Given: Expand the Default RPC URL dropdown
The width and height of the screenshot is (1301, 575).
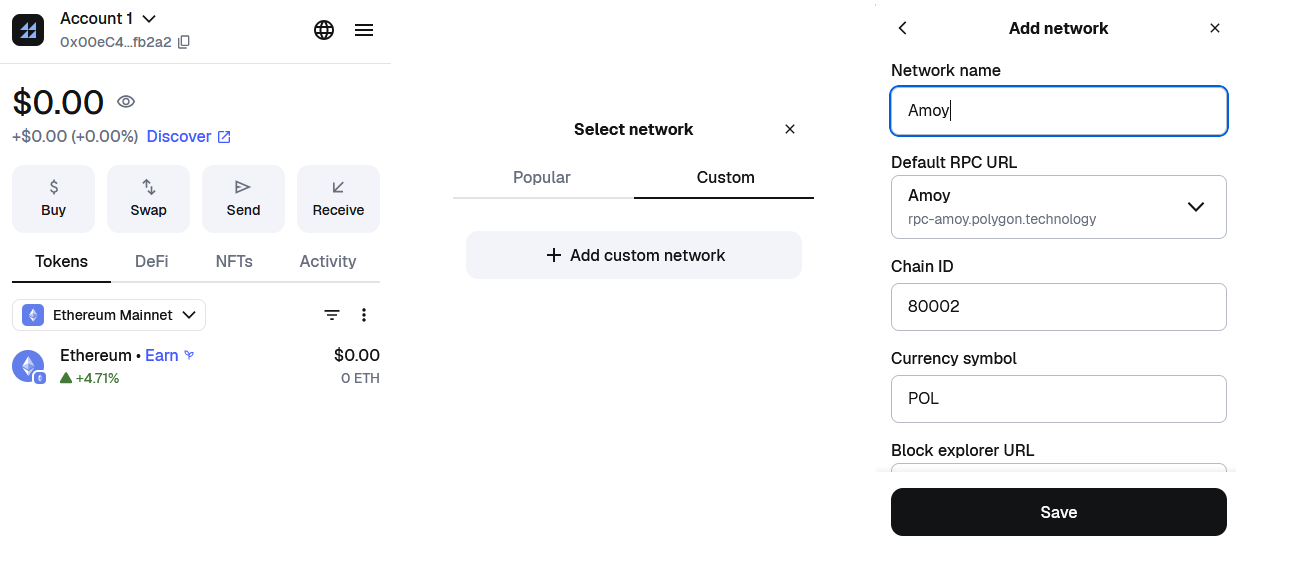Looking at the screenshot, I should point(1195,207).
